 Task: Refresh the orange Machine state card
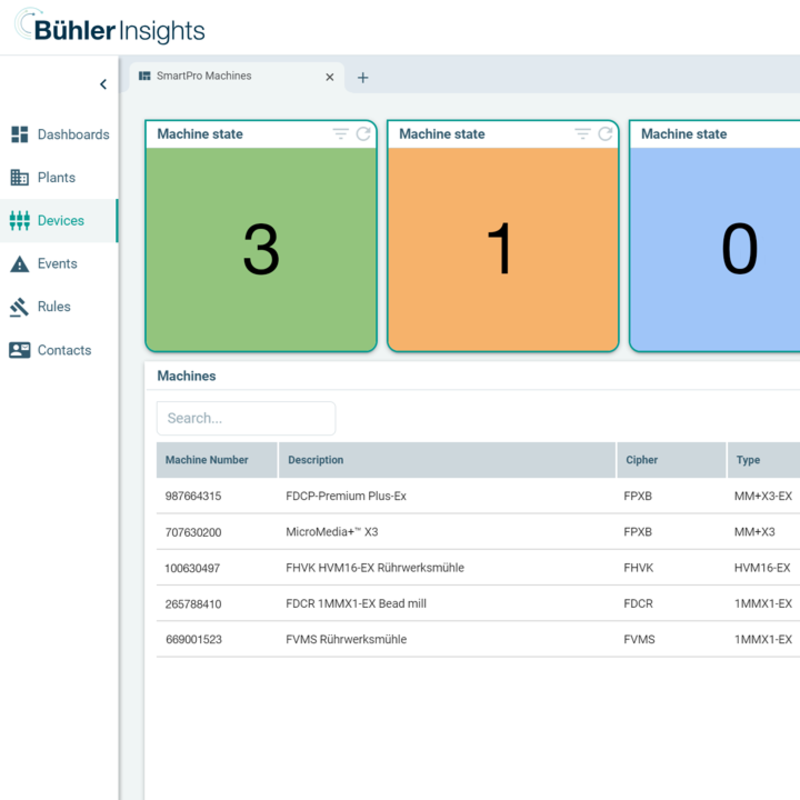[605, 134]
